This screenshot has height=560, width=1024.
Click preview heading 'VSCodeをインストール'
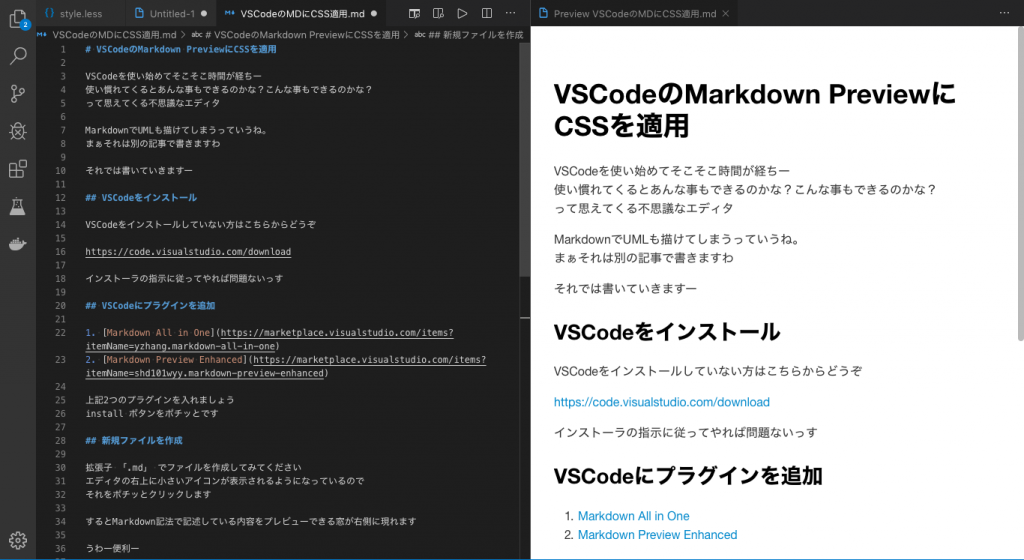(x=667, y=332)
